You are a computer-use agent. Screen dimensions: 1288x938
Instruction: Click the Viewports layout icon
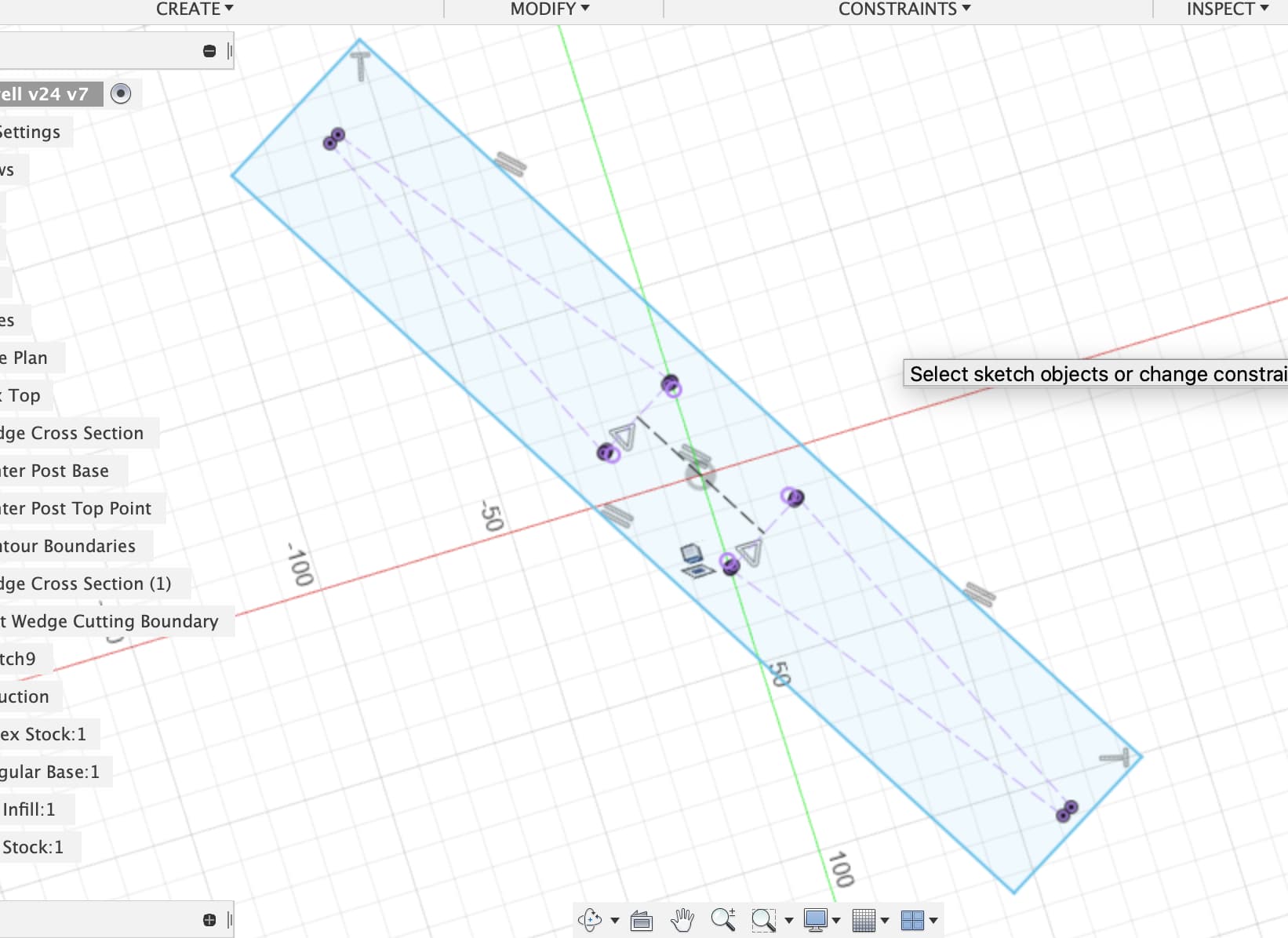(912, 920)
